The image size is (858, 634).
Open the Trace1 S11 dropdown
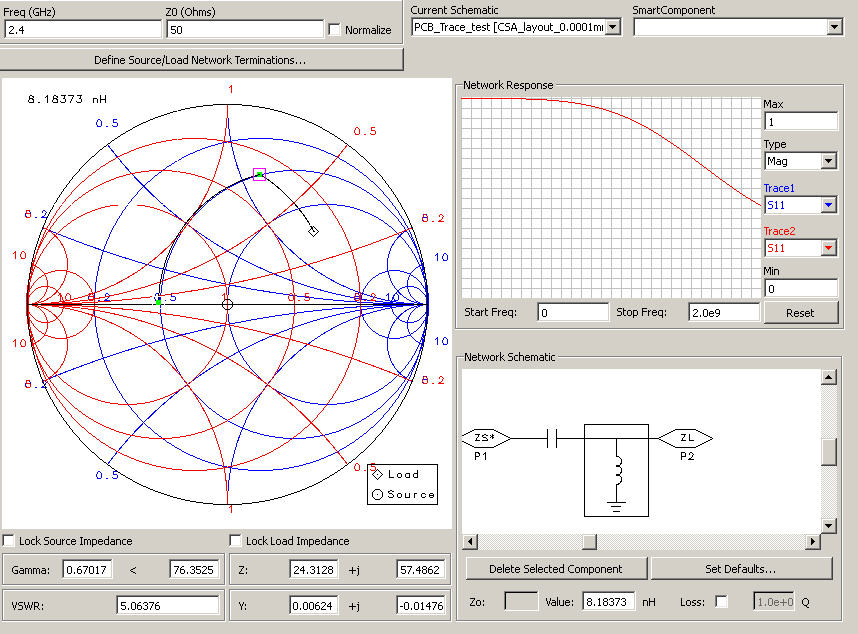(x=828, y=205)
